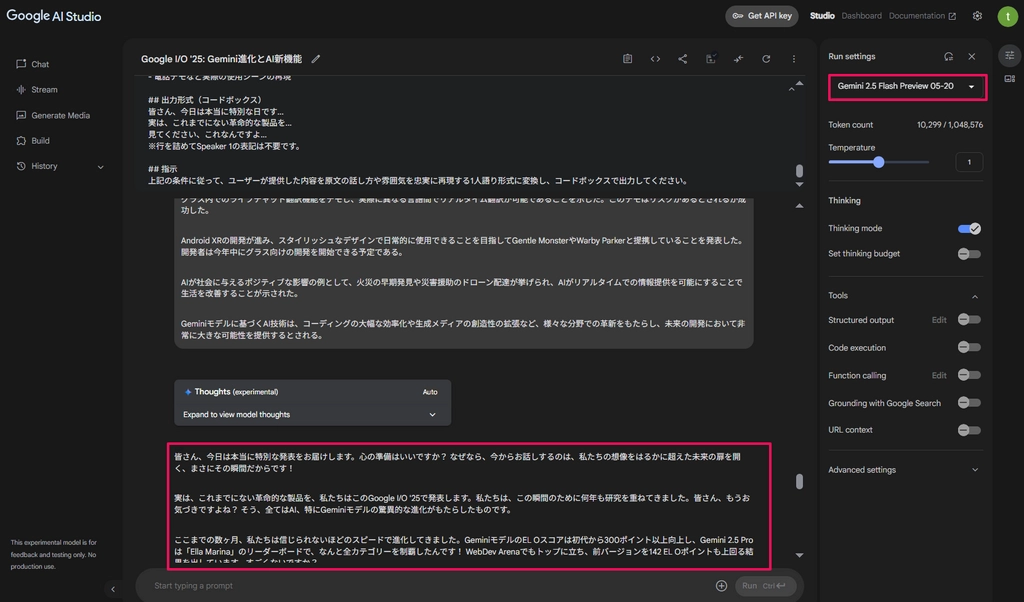Toggle the Structured output switch
The width and height of the screenshot is (1024, 602).
(969, 319)
